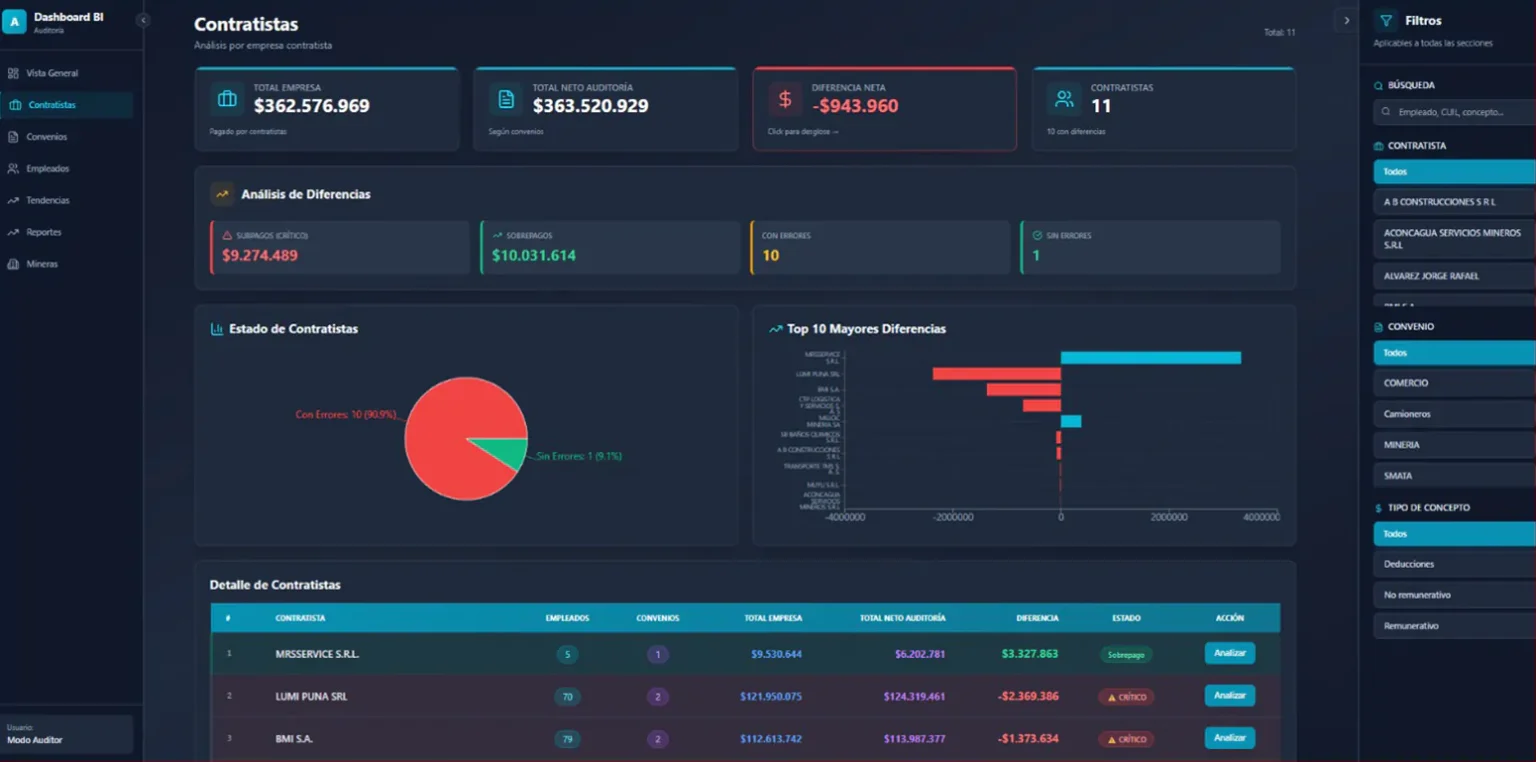Click the briefcase icon in Total Empresa card
The height and width of the screenshot is (762, 1536).
point(227,99)
